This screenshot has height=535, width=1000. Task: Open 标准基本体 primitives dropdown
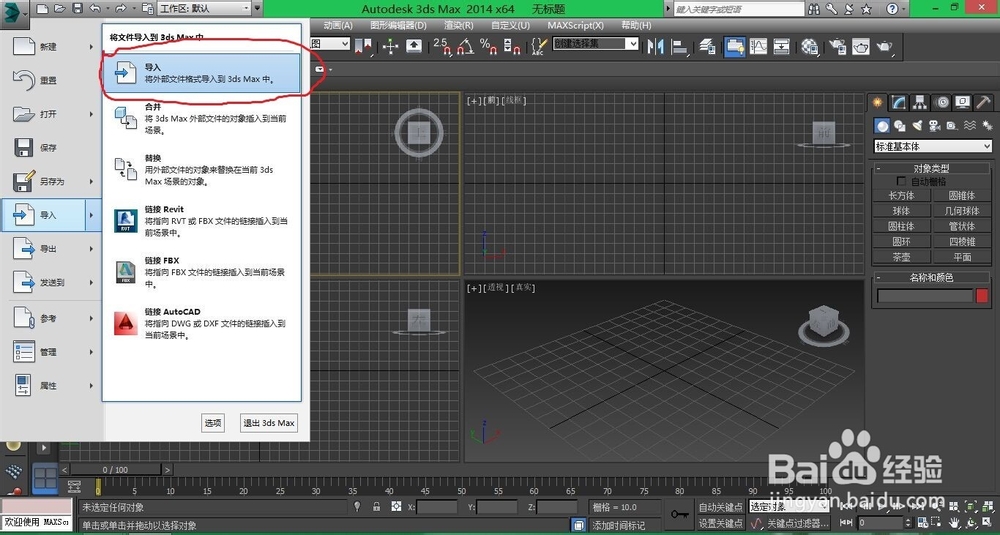(x=933, y=146)
